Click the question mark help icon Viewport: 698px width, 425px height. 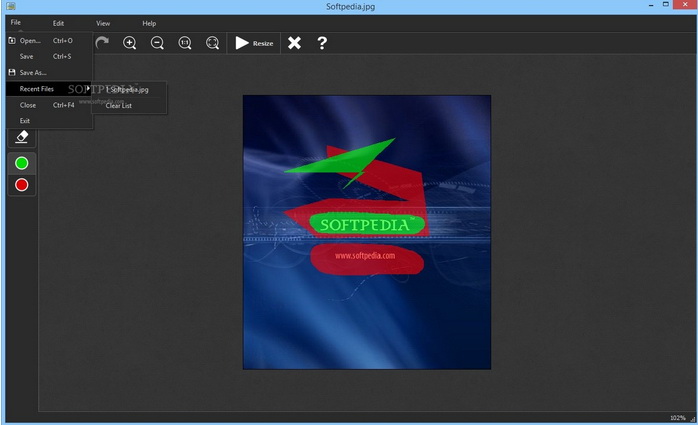click(322, 43)
